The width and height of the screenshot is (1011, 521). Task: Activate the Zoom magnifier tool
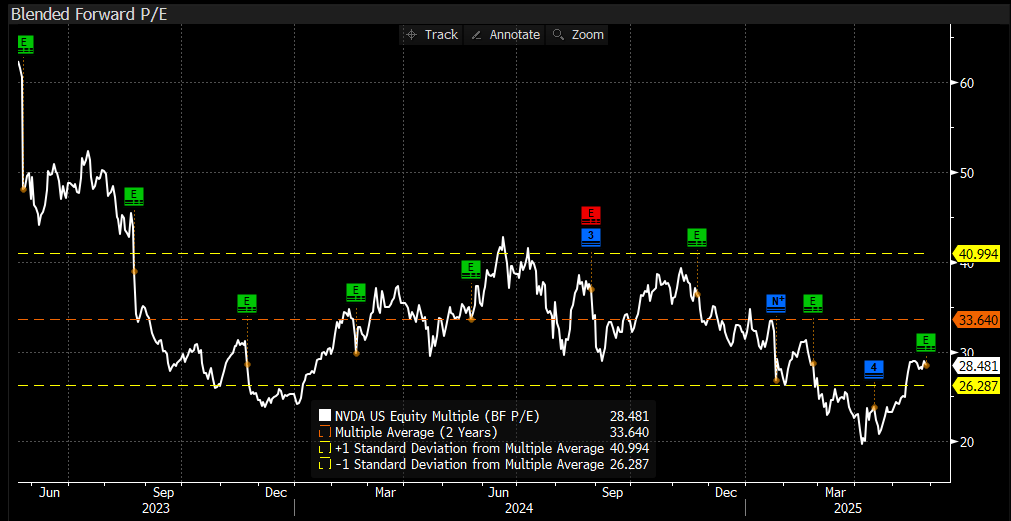pyautogui.click(x=579, y=34)
